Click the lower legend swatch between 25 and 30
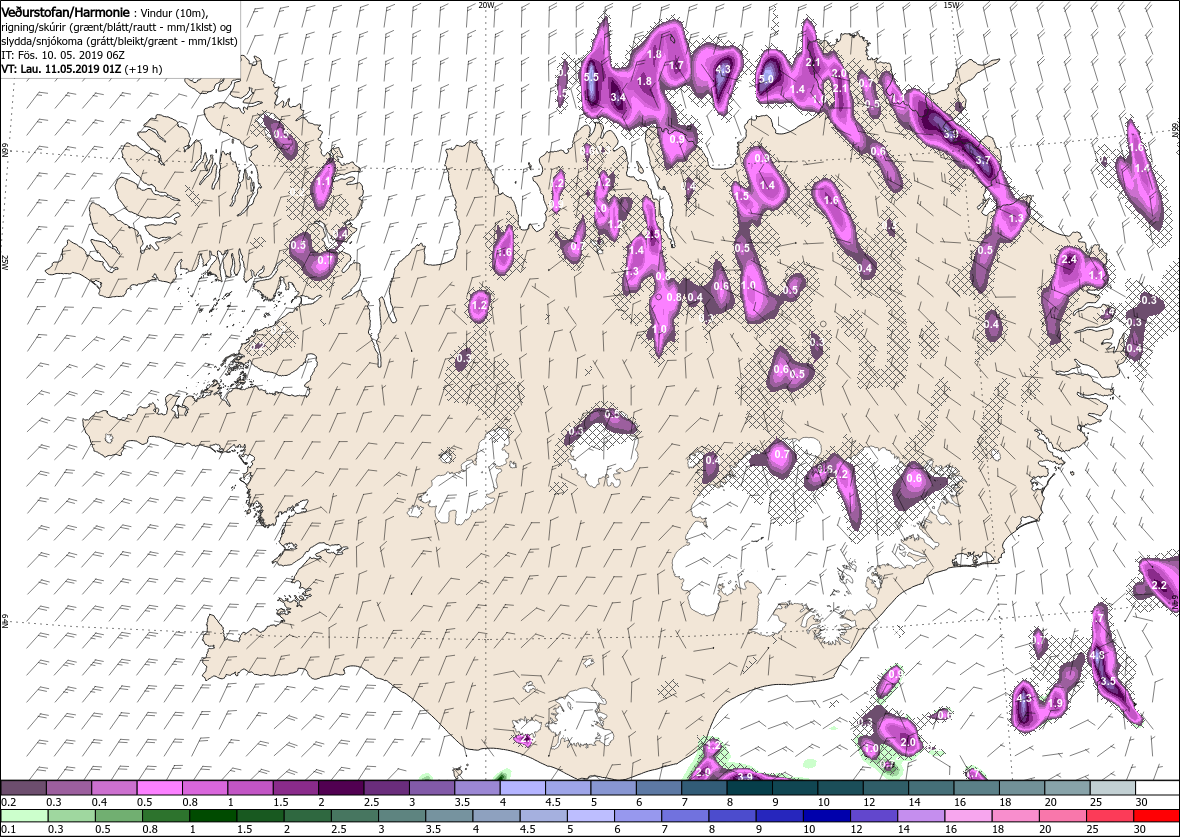The height and width of the screenshot is (837, 1180). (1109, 816)
